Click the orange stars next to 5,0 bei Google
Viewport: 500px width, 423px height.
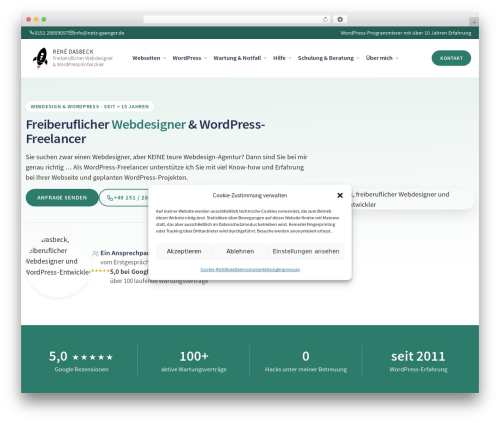point(100,271)
